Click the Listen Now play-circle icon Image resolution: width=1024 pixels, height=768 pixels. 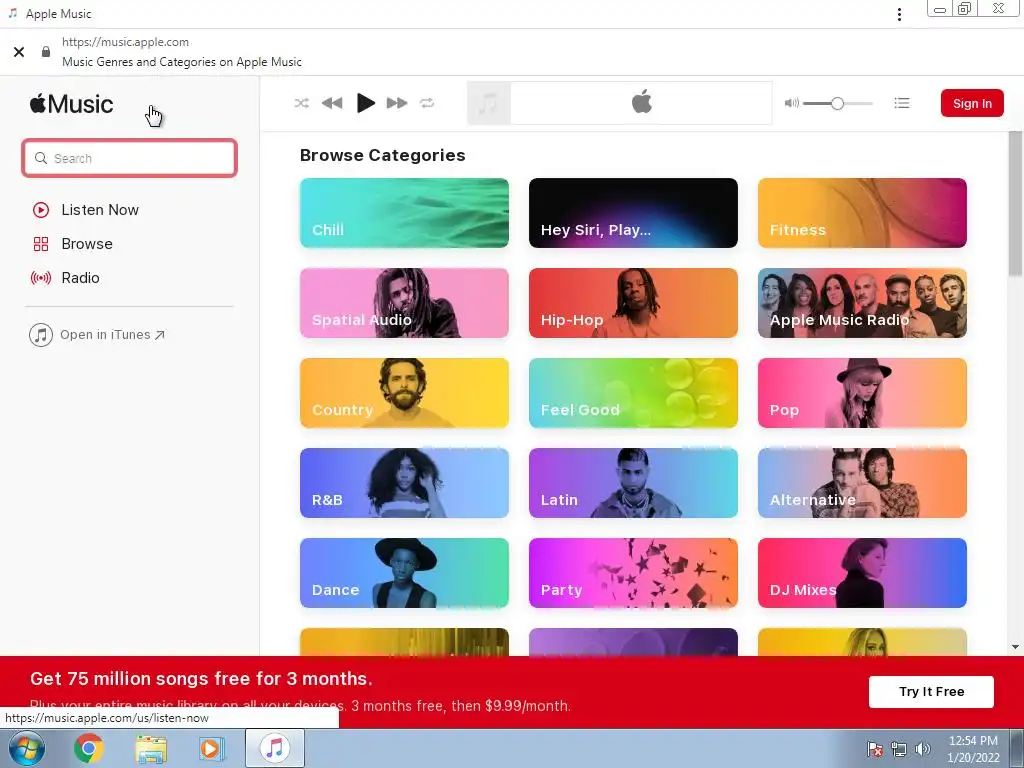(40, 210)
